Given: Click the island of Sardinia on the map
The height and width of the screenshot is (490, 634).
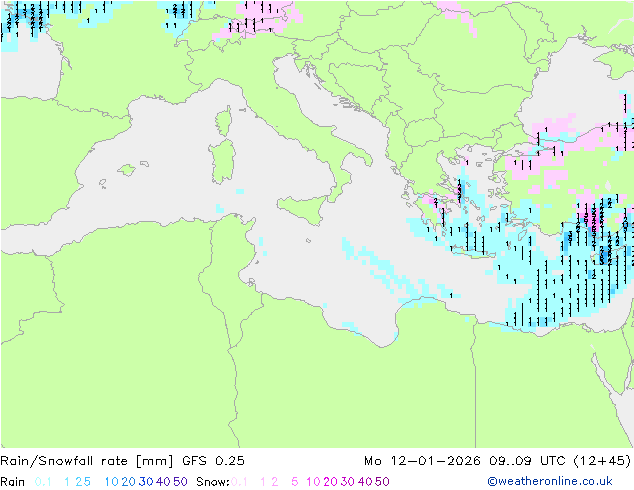Looking at the screenshot, I should [222, 162].
